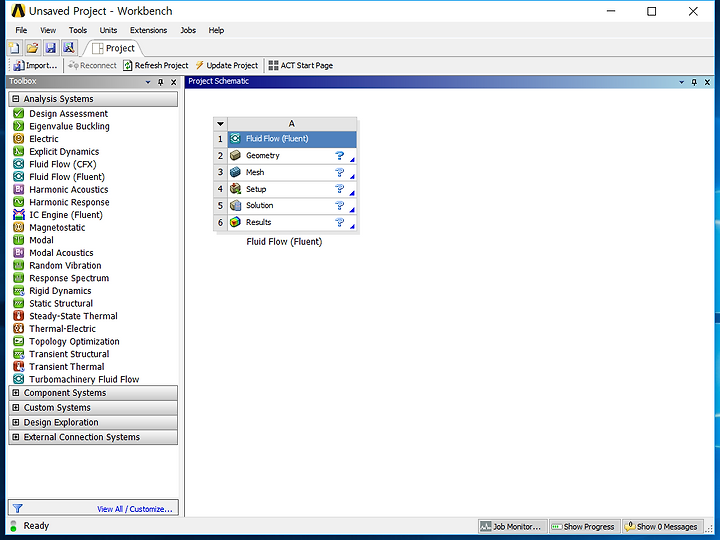Click the Harmonic Response icon
This screenshot has width=720, height=540.
click(x=18, y=202)
